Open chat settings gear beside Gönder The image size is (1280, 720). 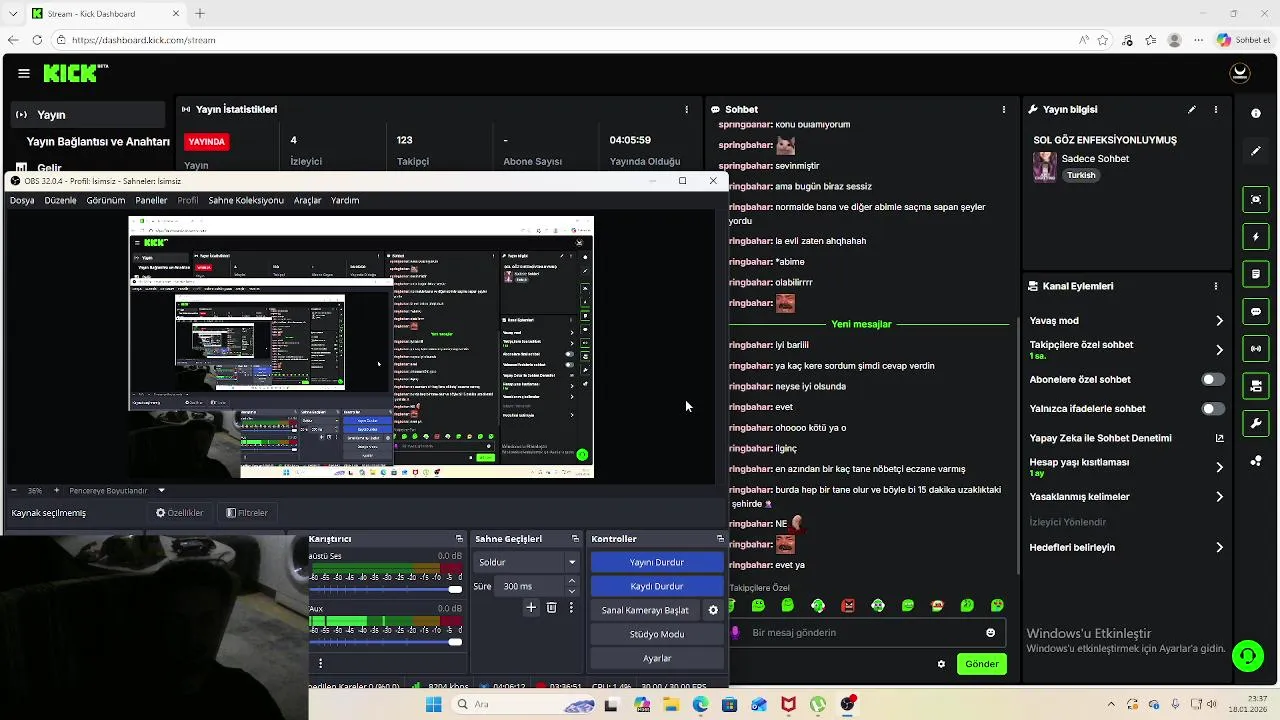point(941,664)
